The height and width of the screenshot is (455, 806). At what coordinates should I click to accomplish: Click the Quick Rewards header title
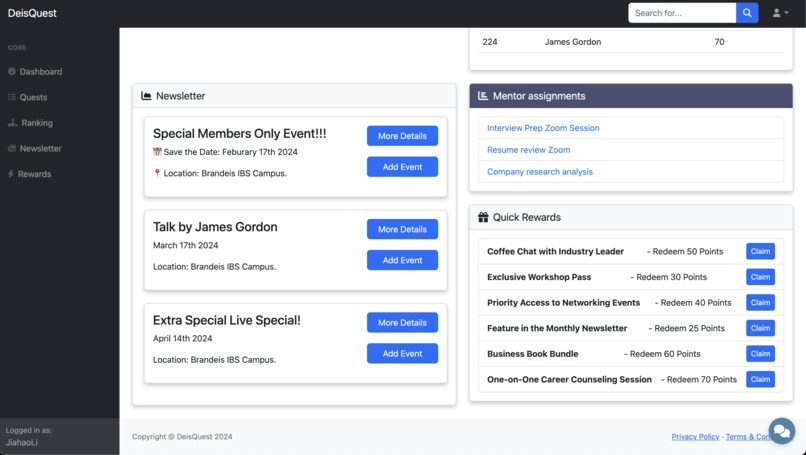tap(527, 217)
